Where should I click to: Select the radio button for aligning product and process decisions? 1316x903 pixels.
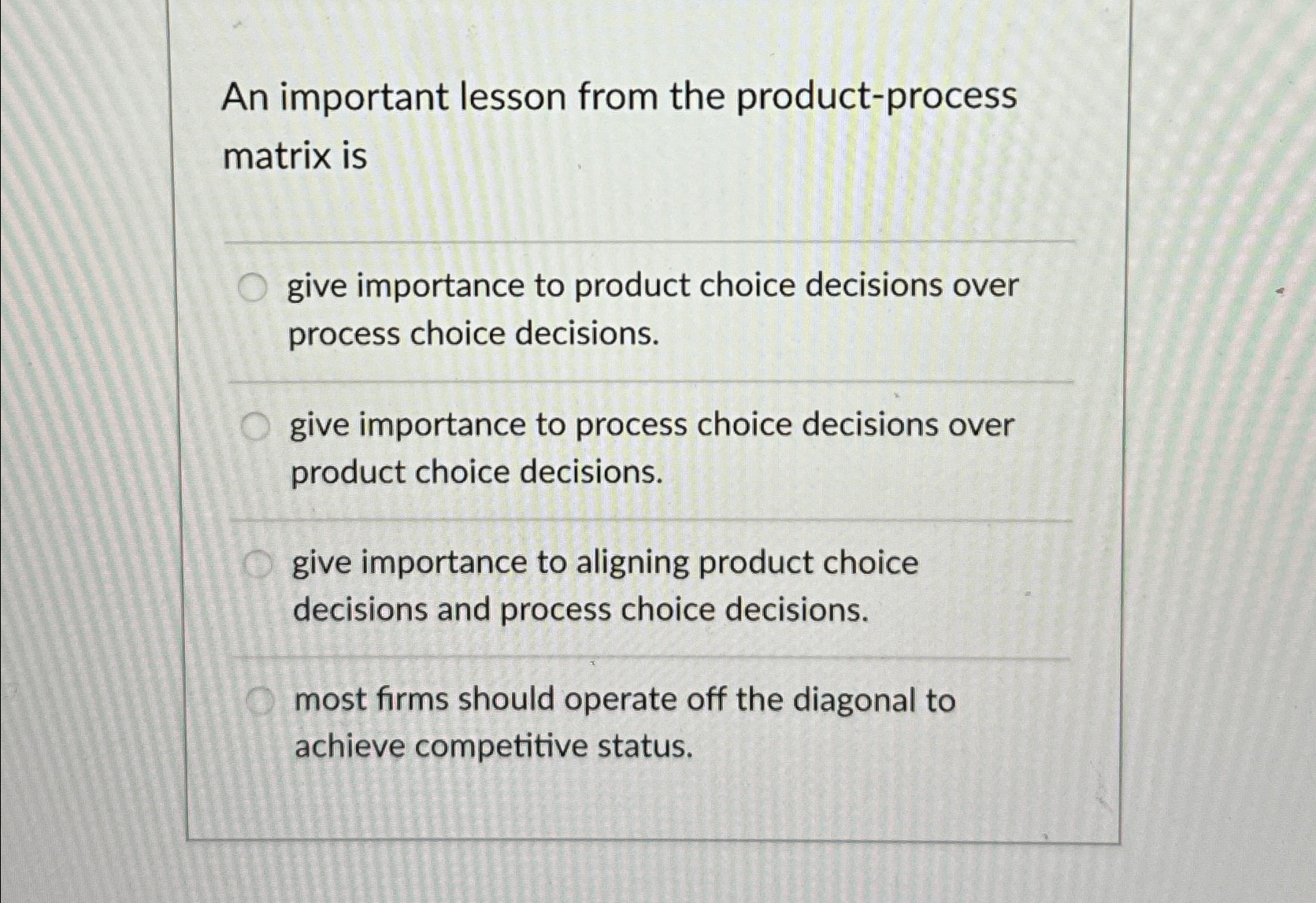click(x=258, y=562)
